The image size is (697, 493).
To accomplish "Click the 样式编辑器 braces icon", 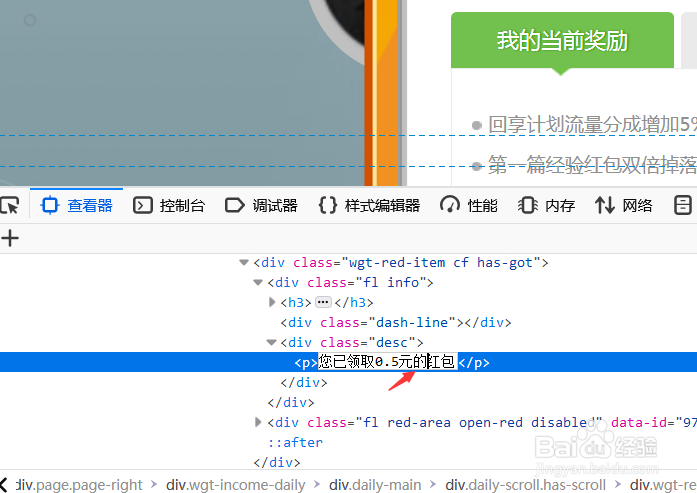I will click(328, 205).
